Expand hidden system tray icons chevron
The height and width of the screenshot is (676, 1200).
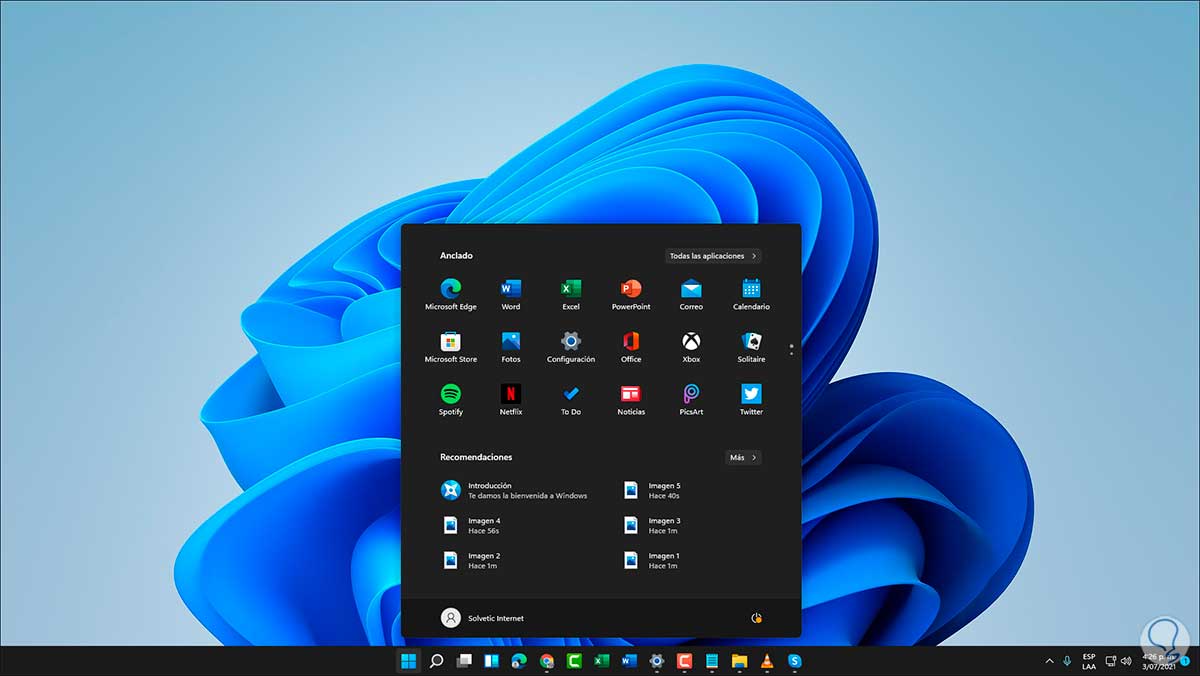(x=1049, y=661)
